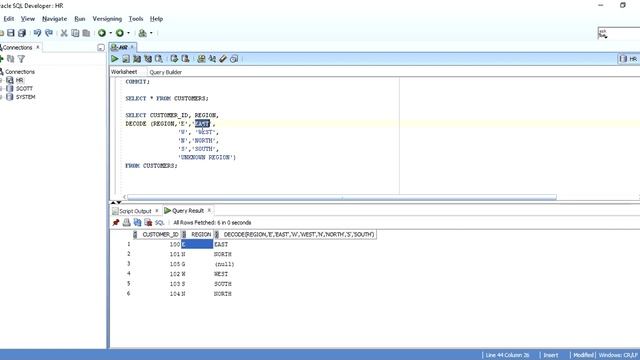Click the search field at top right
The image size is (640, 360).
619,33
